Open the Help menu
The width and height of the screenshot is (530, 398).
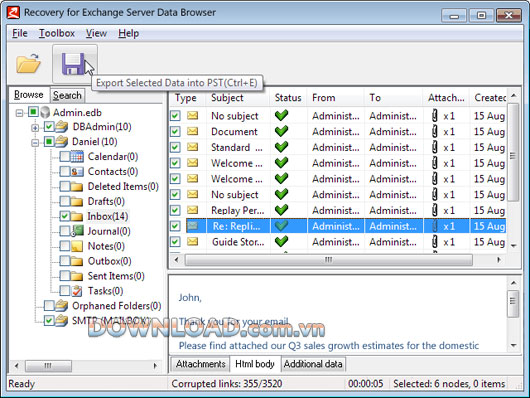tap(128, 33)
